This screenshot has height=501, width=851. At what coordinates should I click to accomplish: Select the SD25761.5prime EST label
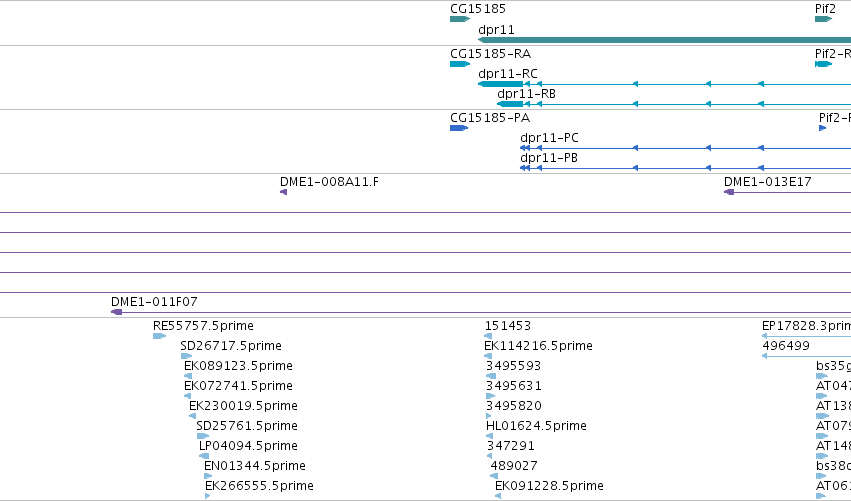247,426
